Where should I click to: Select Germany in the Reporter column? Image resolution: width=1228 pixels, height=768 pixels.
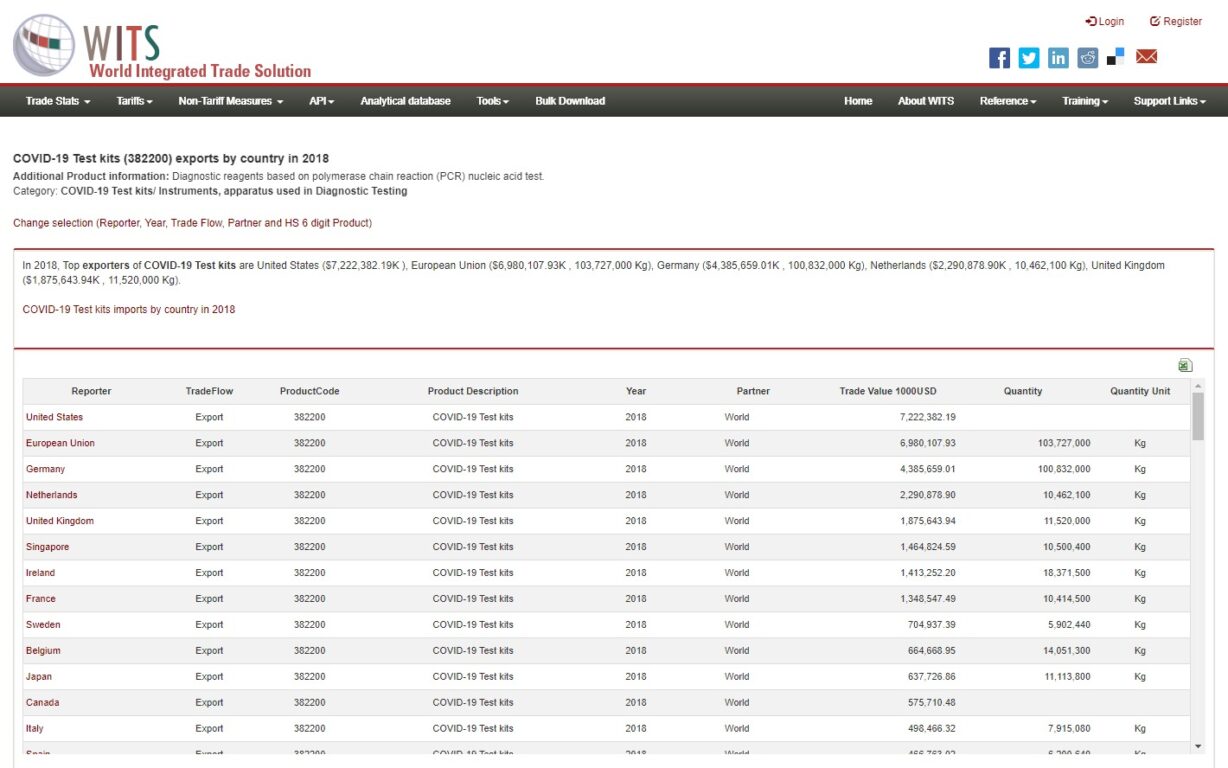click(45, 469)
